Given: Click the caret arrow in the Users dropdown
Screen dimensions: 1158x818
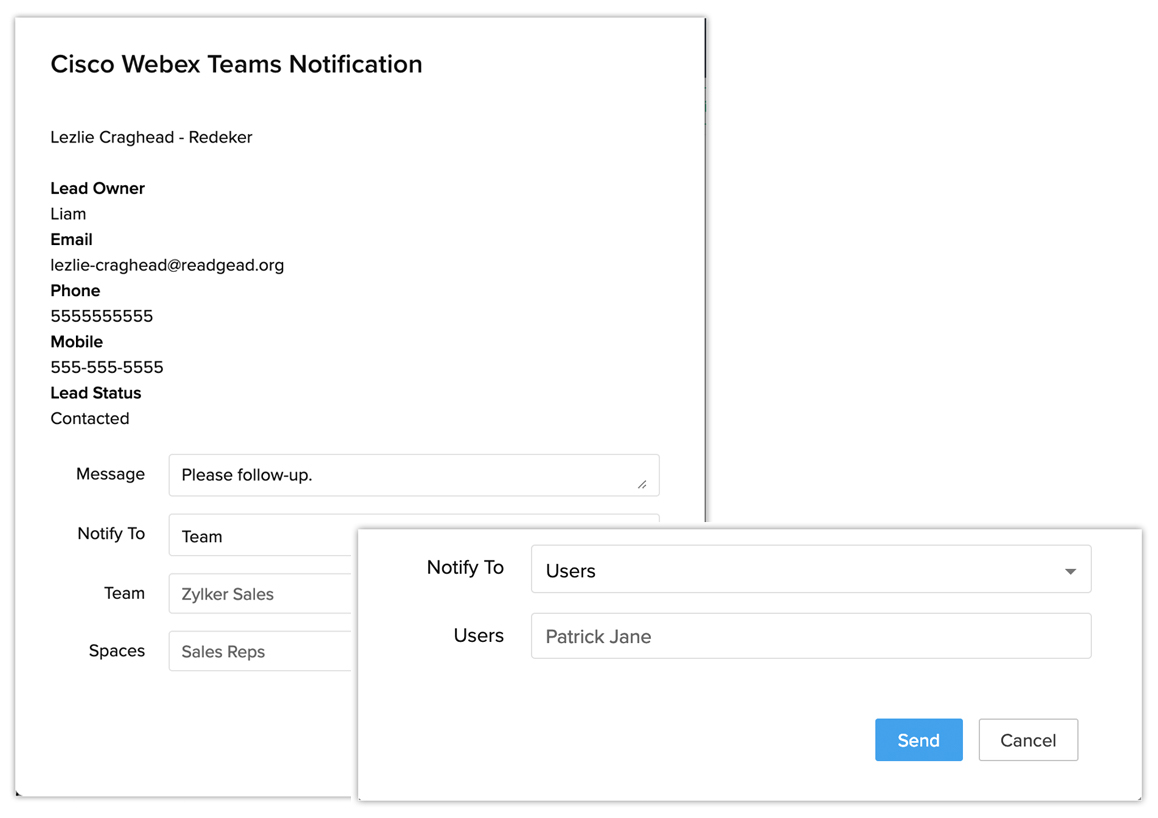Looking at the screenshot, I should [x=1070, y=571].
